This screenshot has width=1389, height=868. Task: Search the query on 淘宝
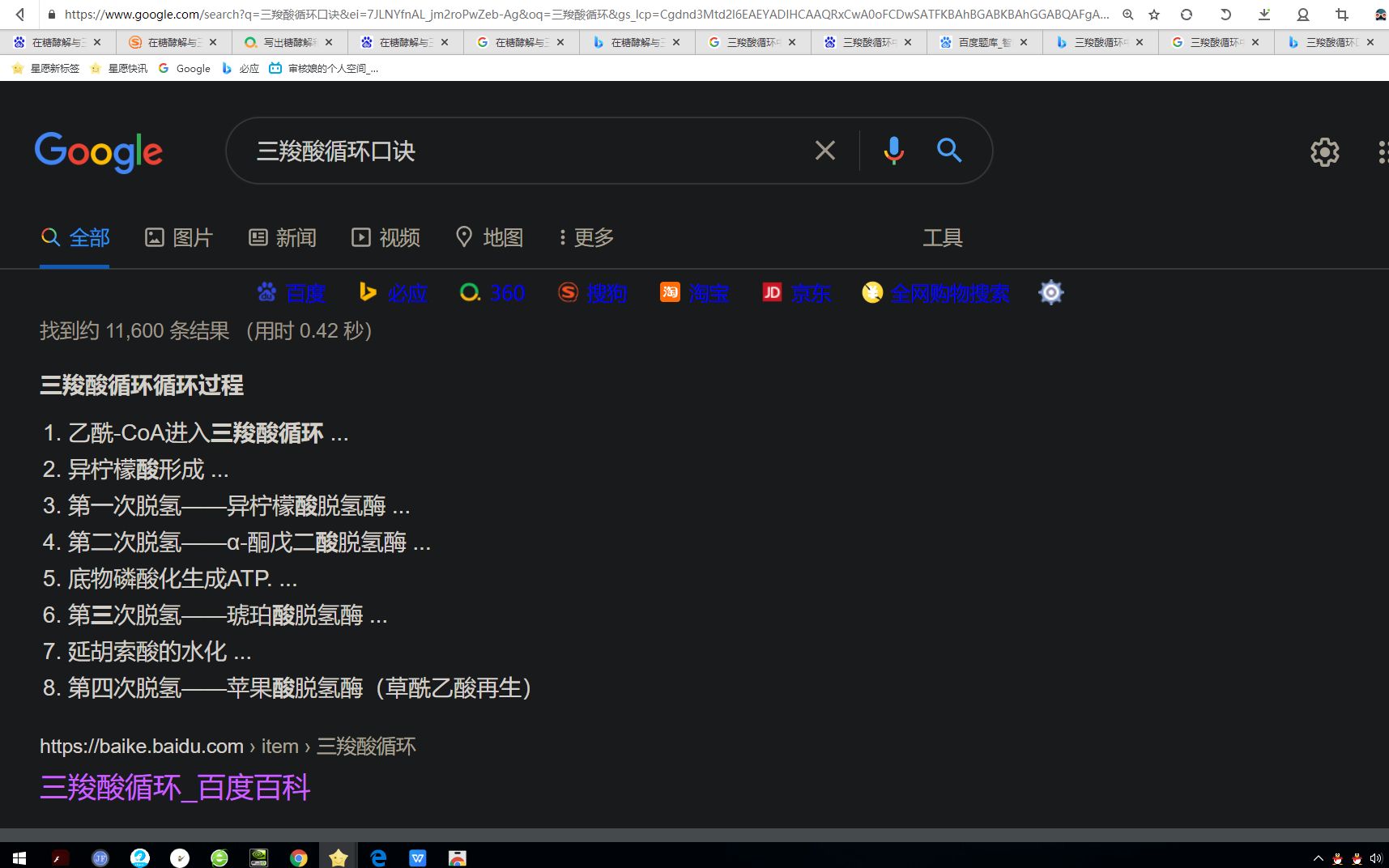click(695, 292)
